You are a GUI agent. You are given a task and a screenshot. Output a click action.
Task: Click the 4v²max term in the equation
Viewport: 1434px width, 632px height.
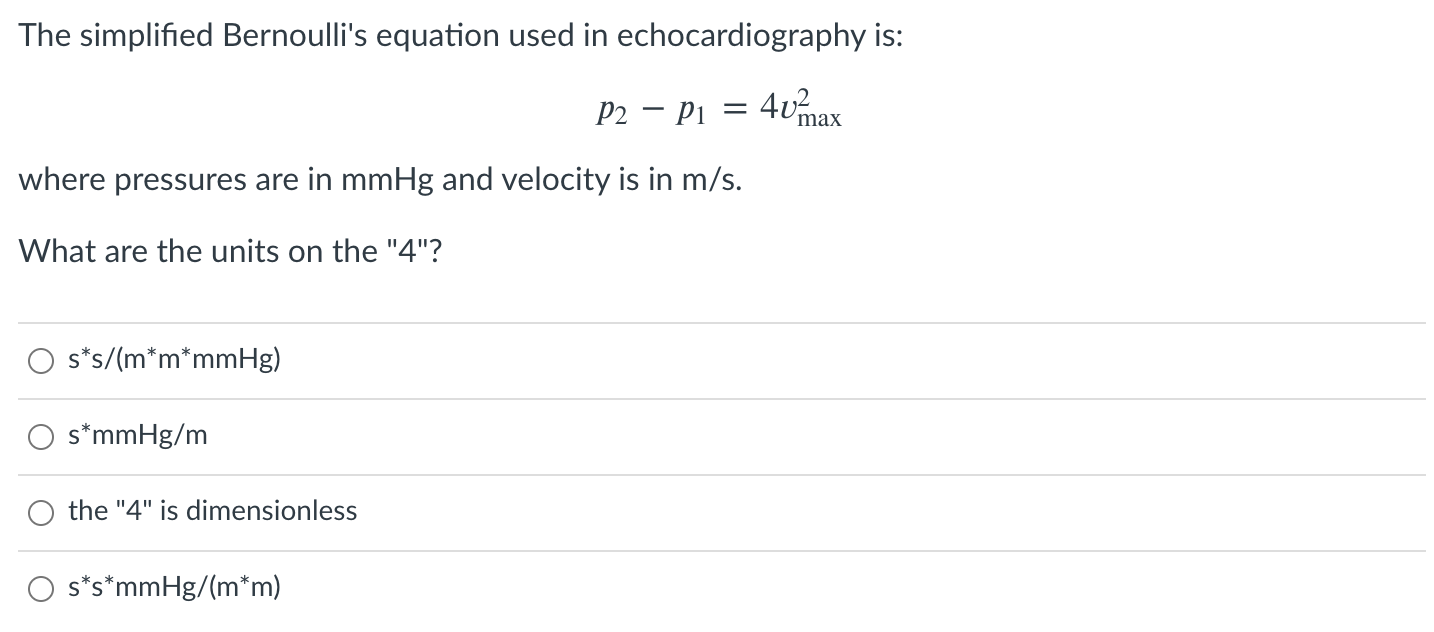click(801, 108)
